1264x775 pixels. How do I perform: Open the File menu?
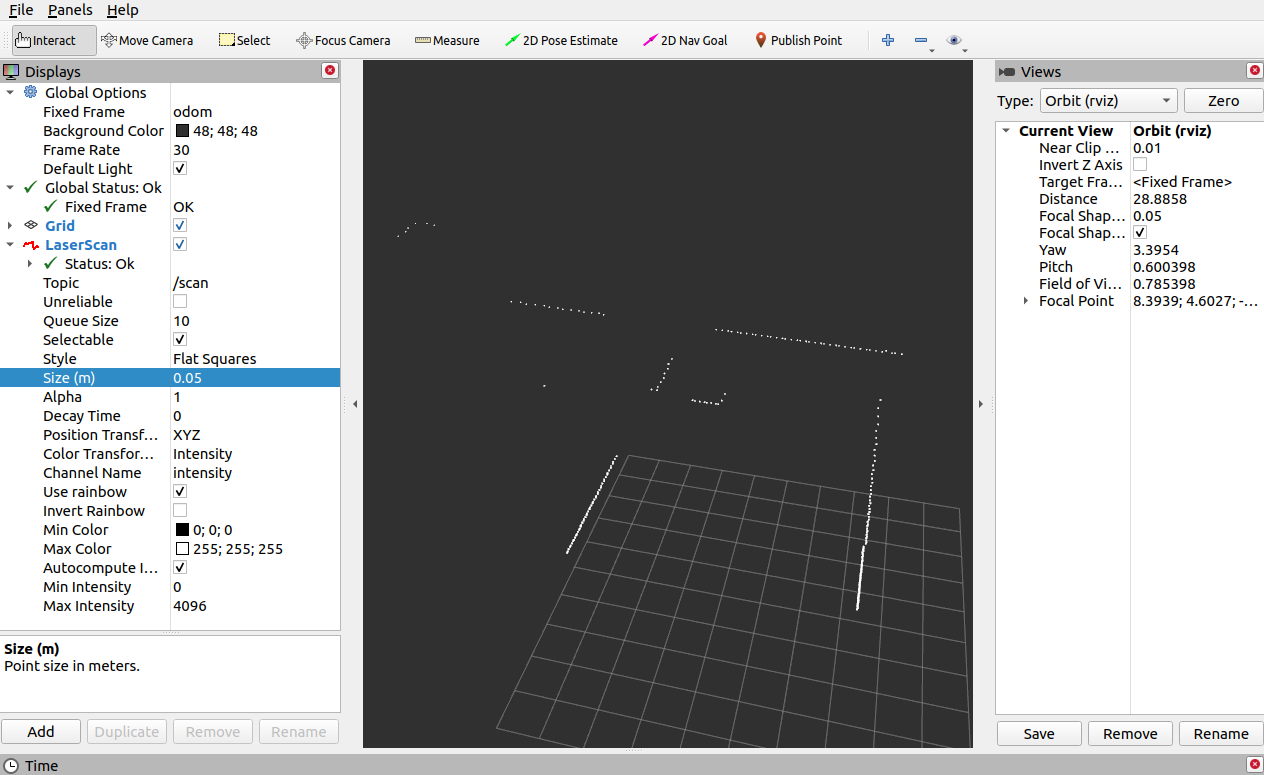pyautogui.click(x=21, y=10)
